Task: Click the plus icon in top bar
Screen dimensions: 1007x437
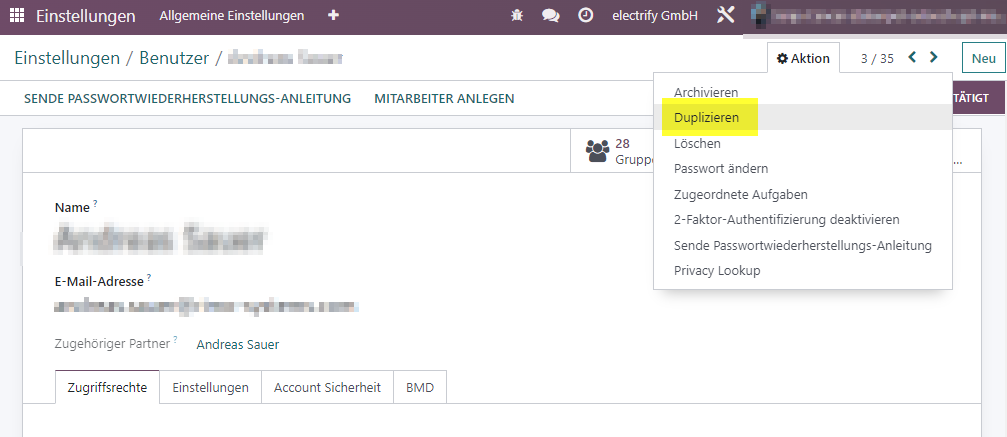Action: (x=333, y=15)
